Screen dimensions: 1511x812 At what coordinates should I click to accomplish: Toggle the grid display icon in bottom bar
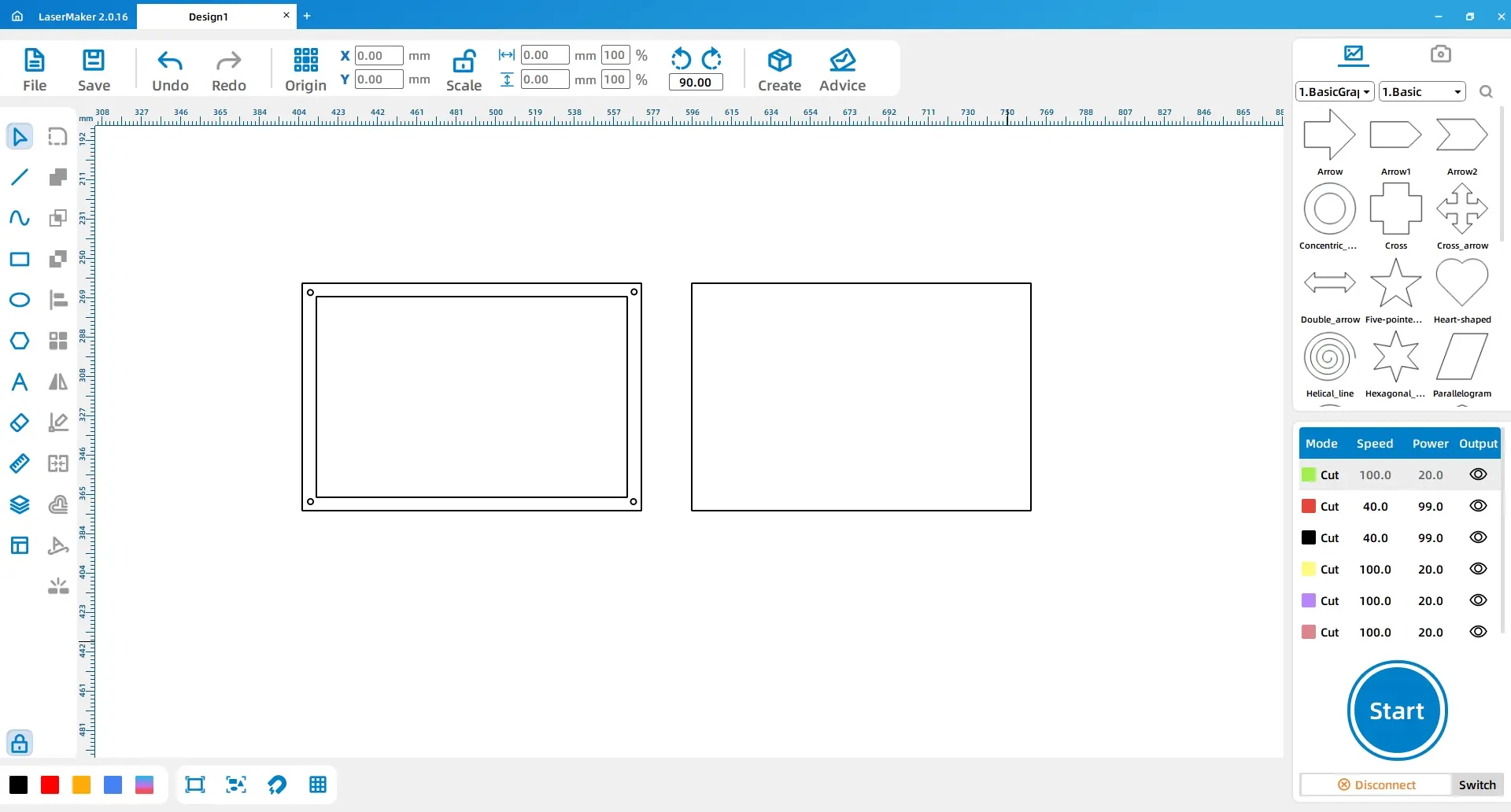318,784
